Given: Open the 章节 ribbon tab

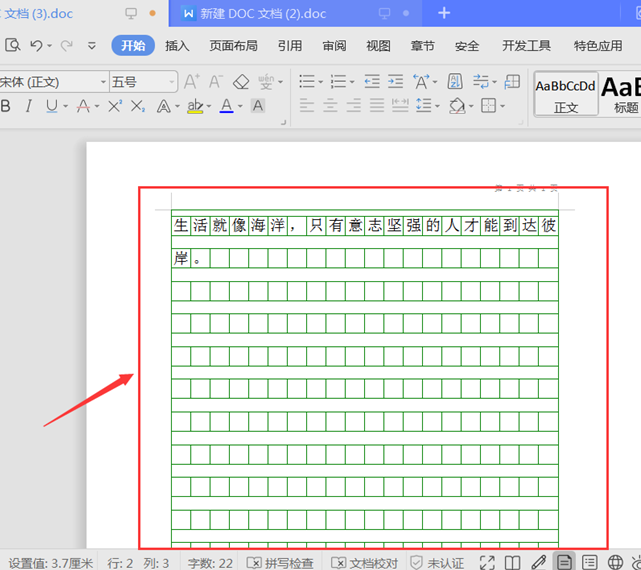Looking at the screenshot, I should click(x=423, y=45).
